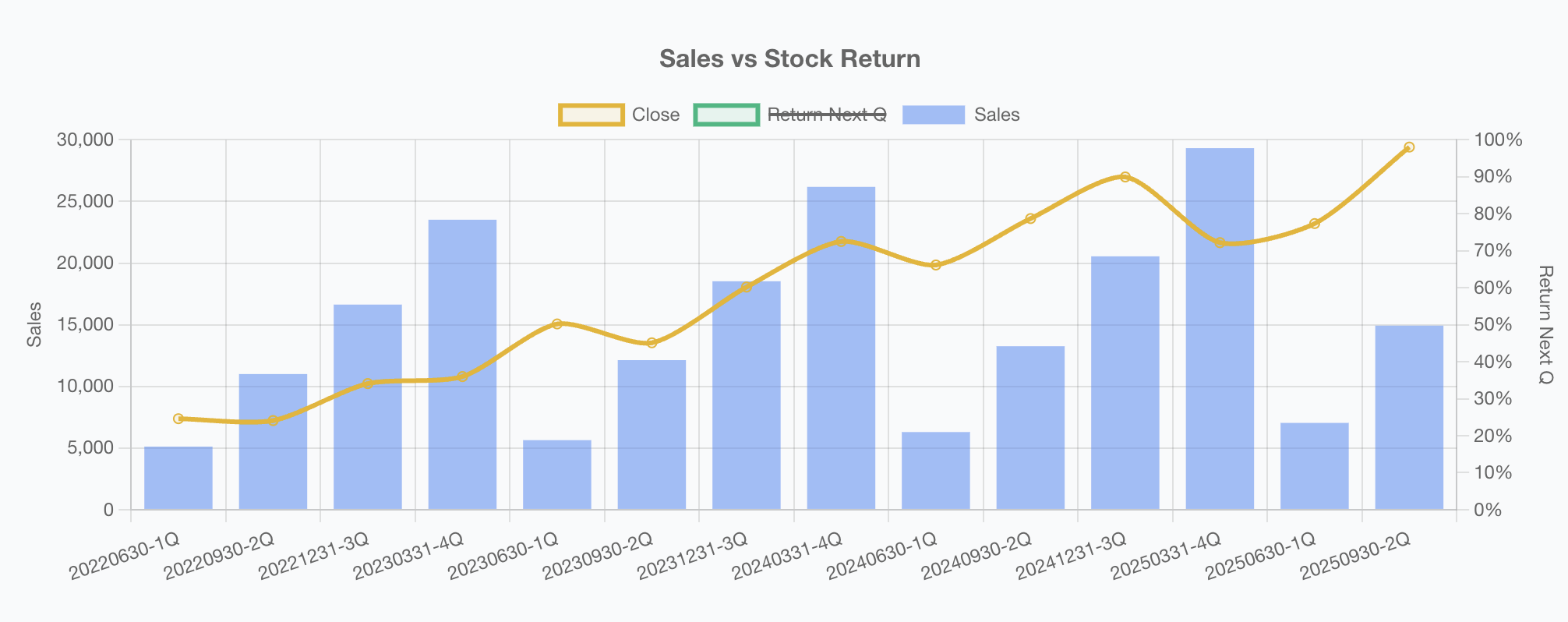The height and width of the screenshot is (622, 1568).
Task: Select the Sales bar for 20220630-1Q
Action: (178, 478)
